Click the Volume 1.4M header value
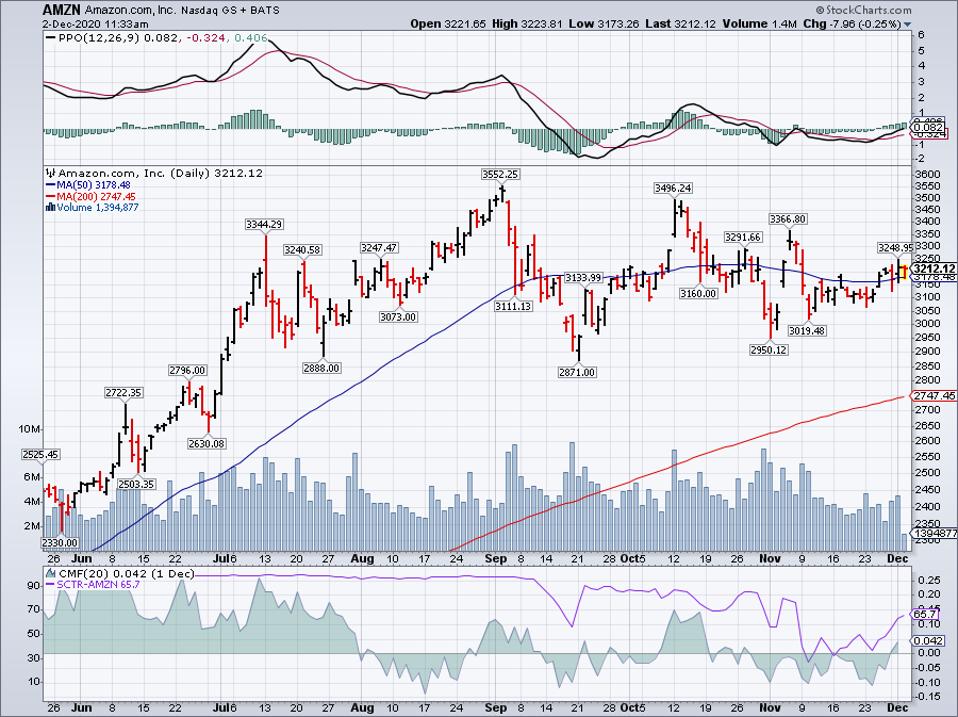The width and height of the screenshot is (958, 717). coord(759,24)
